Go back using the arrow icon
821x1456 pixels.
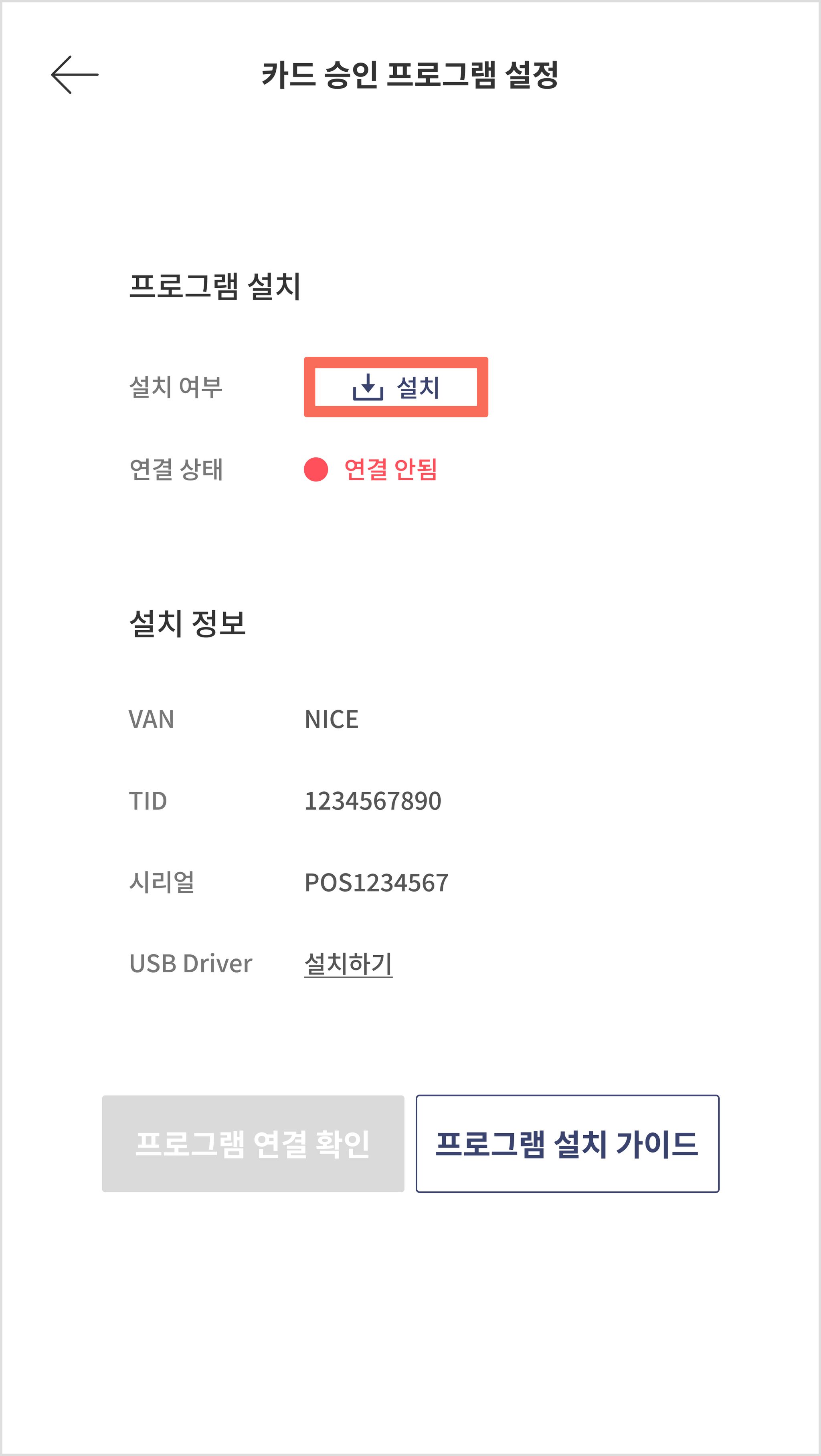pos(75,75)
